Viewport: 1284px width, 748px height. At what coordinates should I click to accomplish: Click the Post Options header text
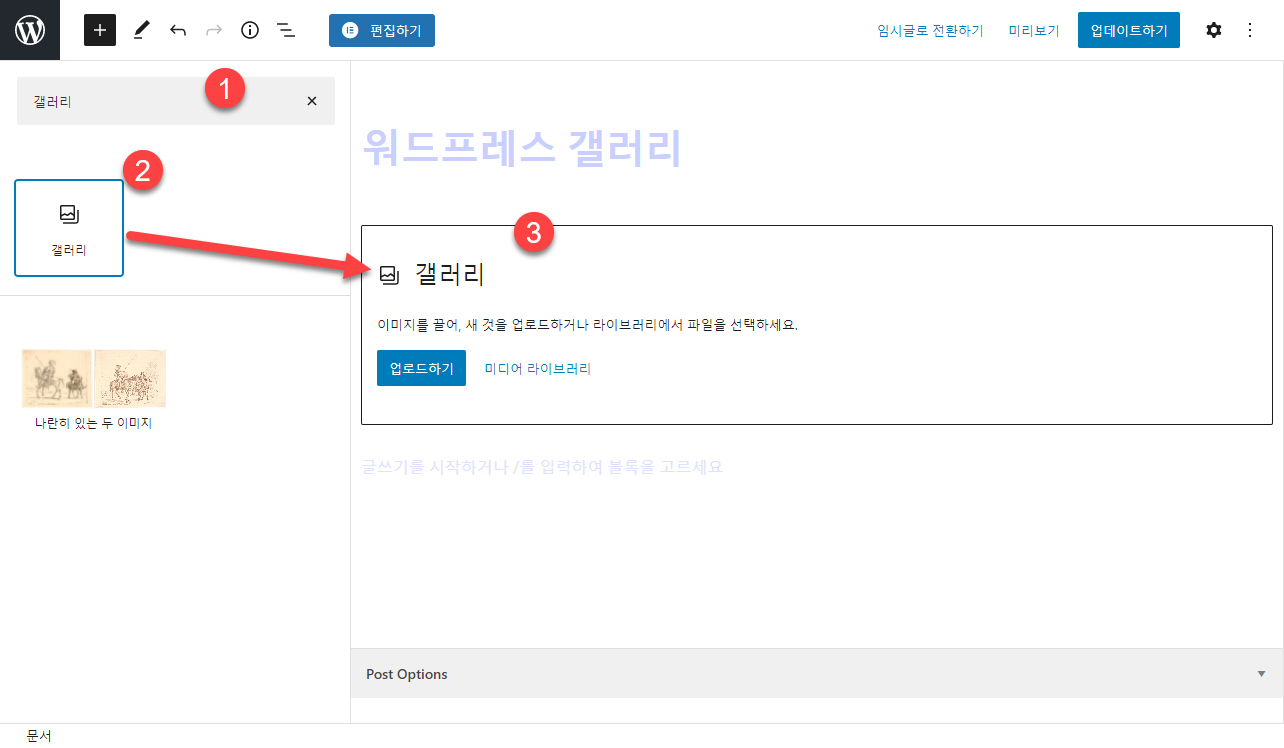click(407, 674)
